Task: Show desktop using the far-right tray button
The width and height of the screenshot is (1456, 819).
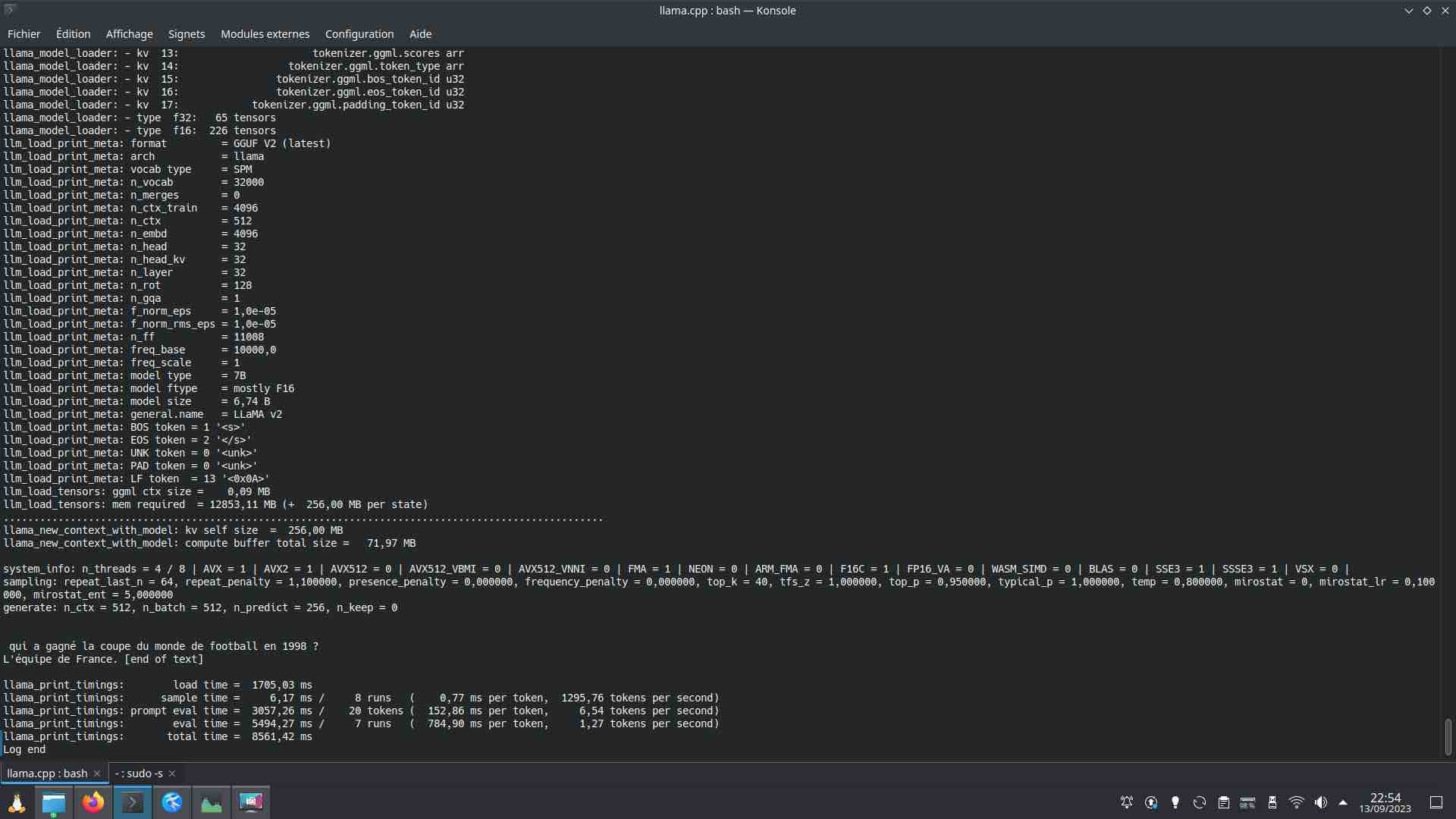Action: pyautogui.click(x=1436, y=802)
